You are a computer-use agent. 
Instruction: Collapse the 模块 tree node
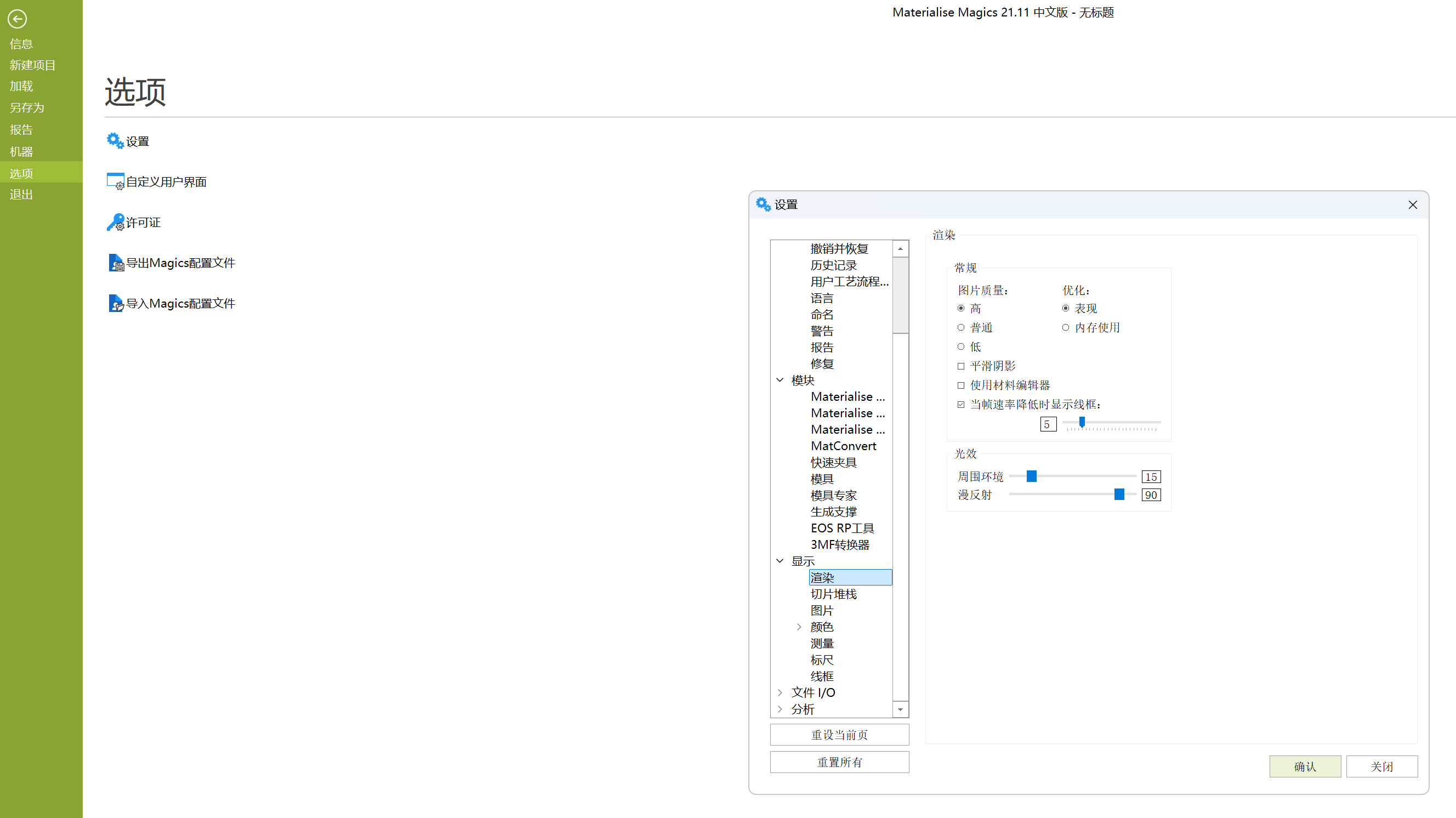pos(780,380)
